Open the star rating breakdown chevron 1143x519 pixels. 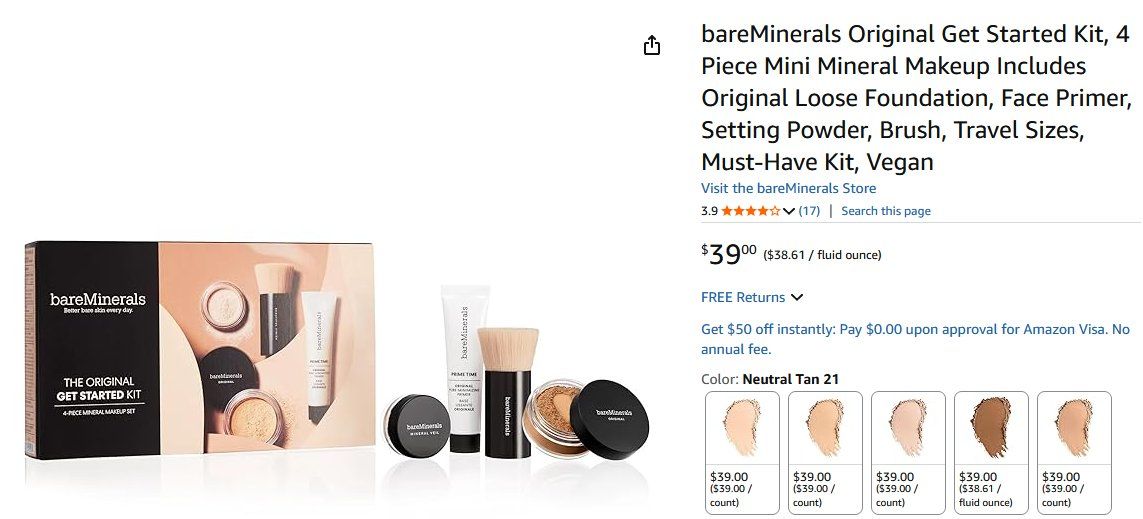789,211
